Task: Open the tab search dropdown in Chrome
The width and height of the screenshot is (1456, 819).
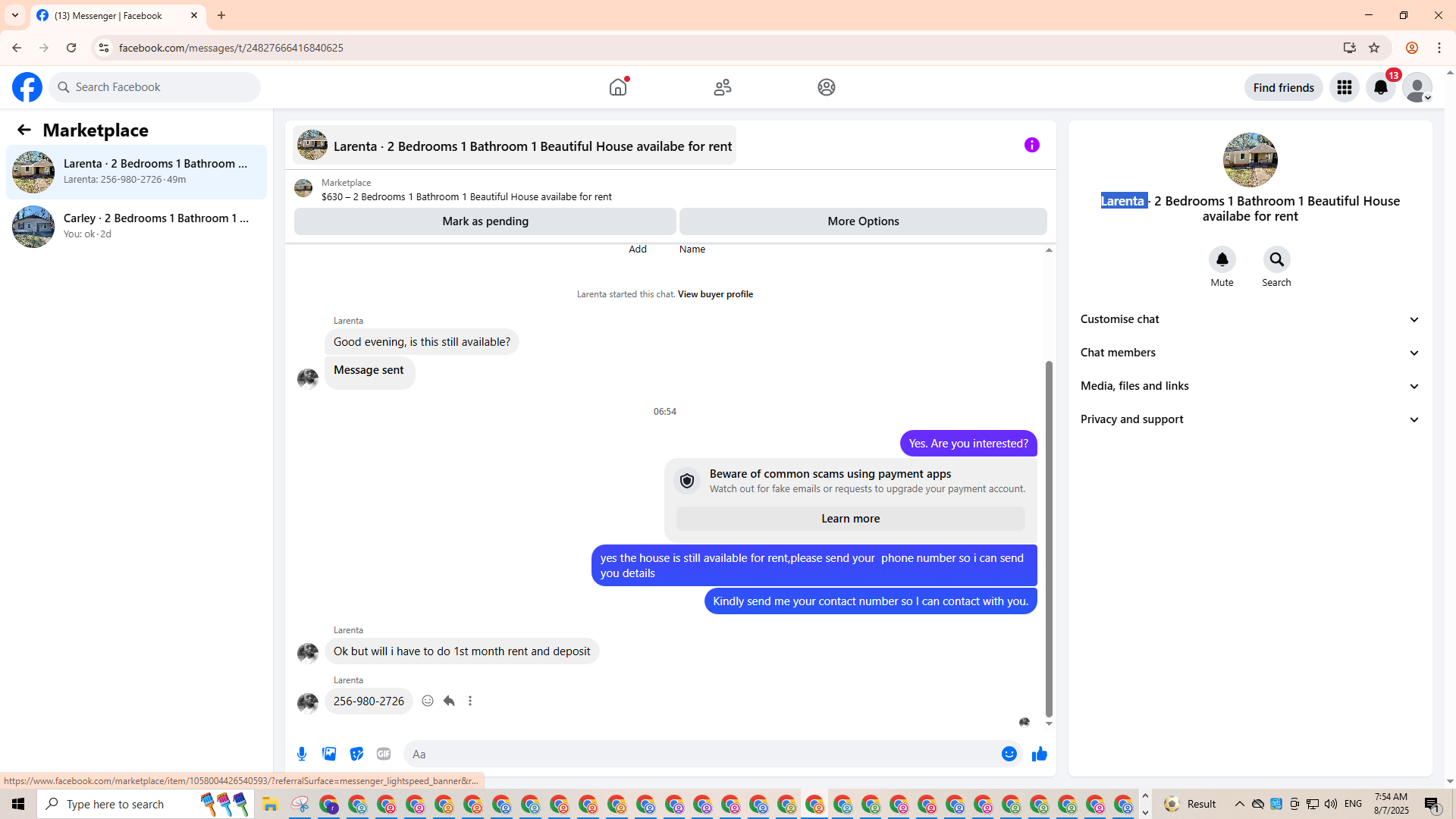Action: click(15, 15)
